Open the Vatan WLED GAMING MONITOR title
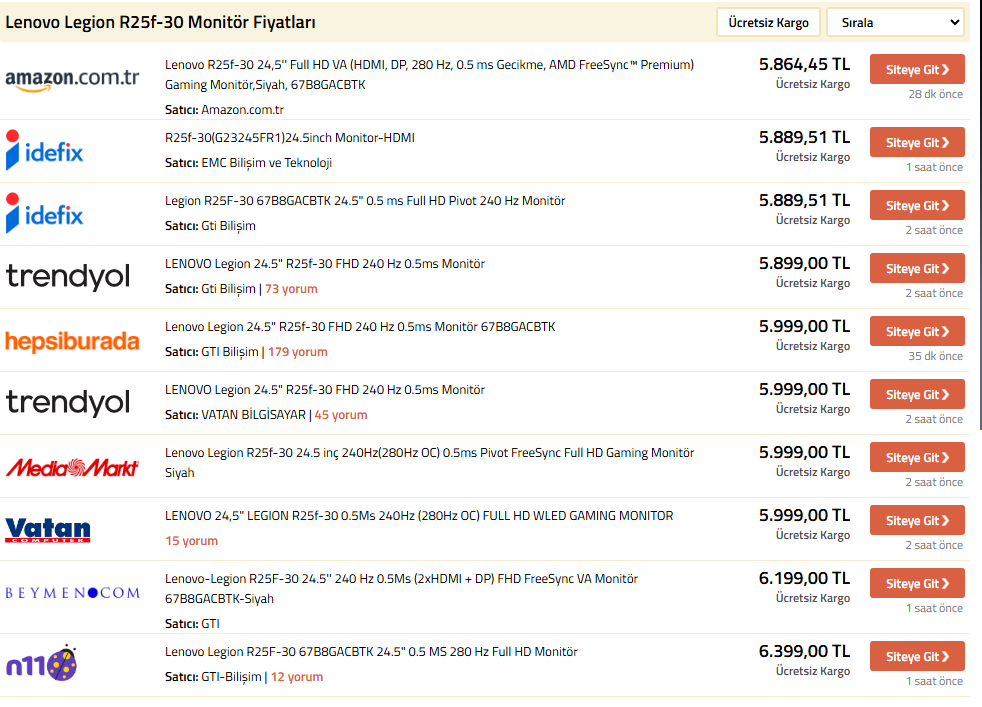Image resolution: width=982 pixels, height=707 pixels. coord(419,516)
